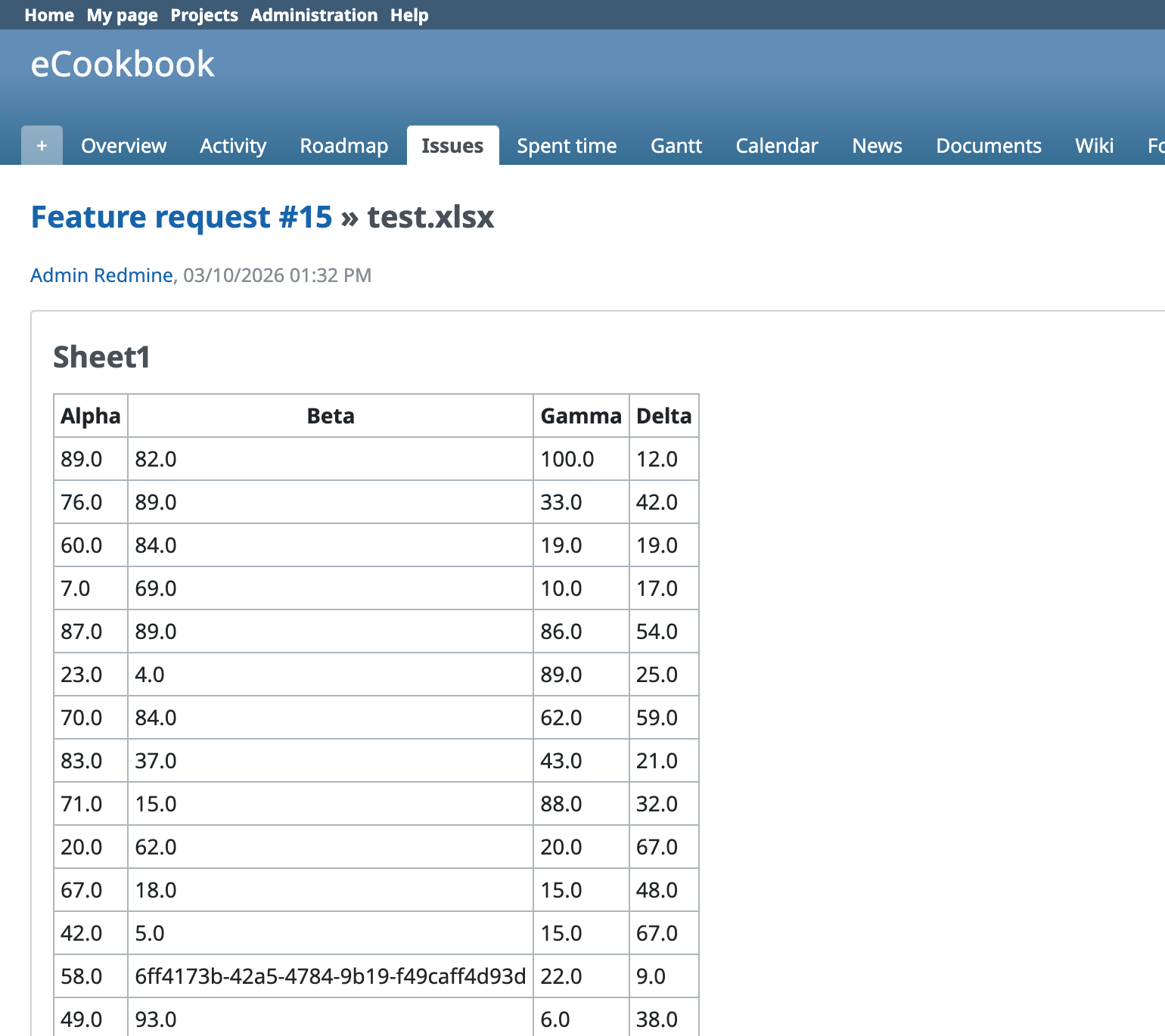Open the Activity tab
Viewport: 1165px width, 1036px height.
click(x=233, y=146)
